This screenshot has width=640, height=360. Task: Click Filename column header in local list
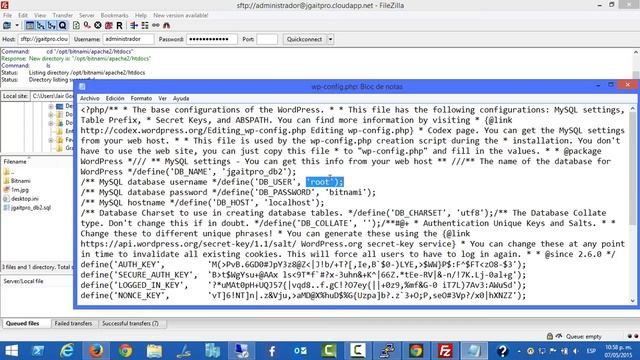(15, 162)
